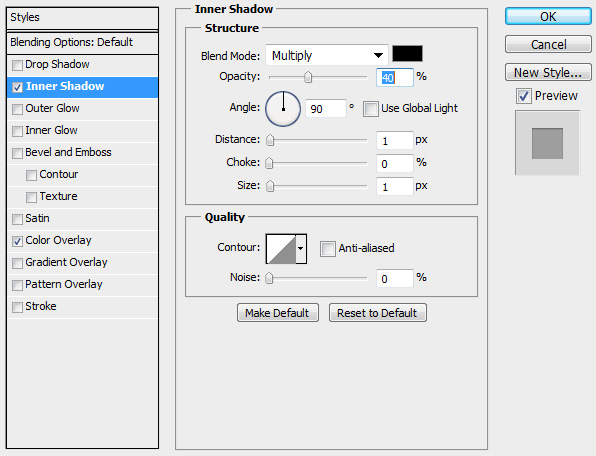Open the Blend Mode Multiply dropdown
Screen dimensions: 596x456
pyautogui.click(x=327, y=55)
